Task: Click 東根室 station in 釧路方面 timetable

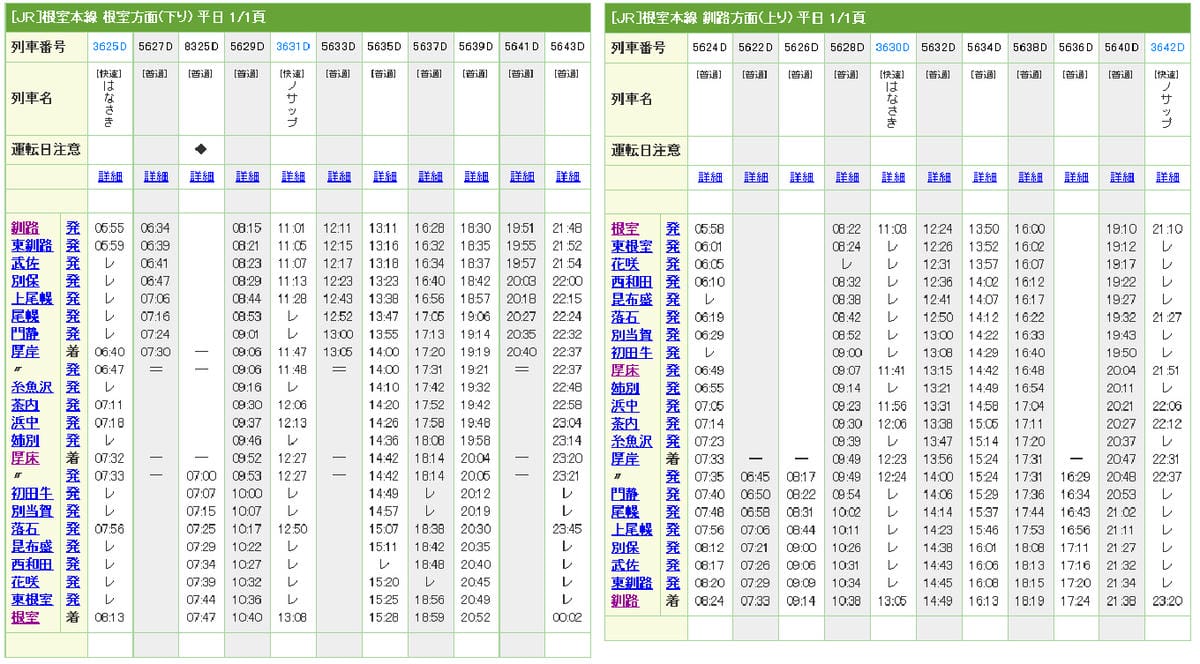Action: tap(632, 246)
